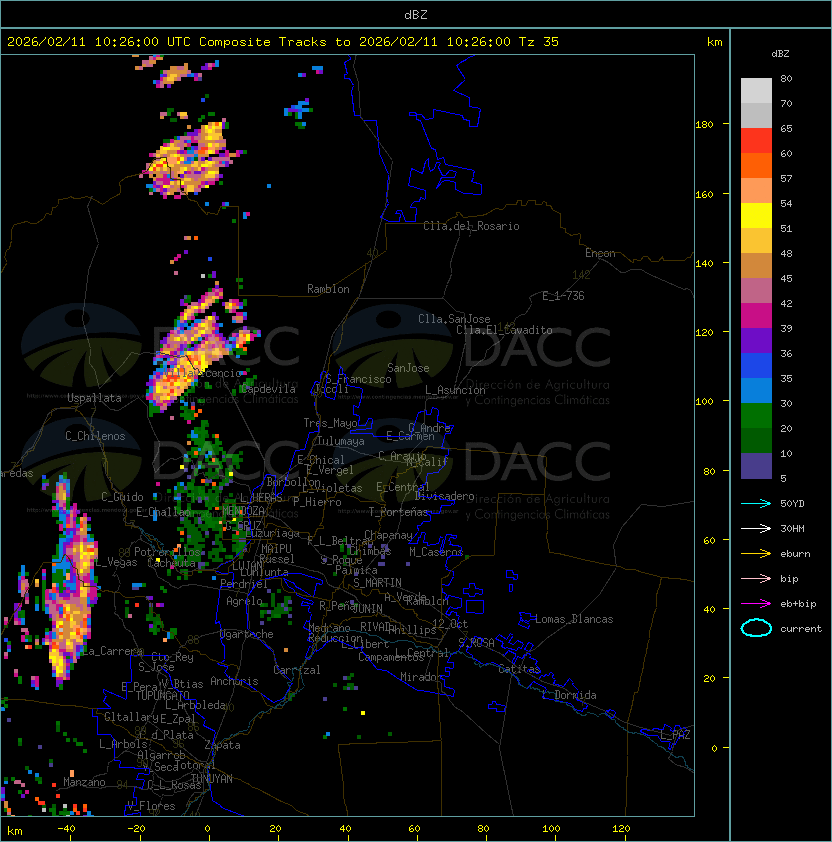Pick the light orange 54–57 dBZ swatch

756,191
